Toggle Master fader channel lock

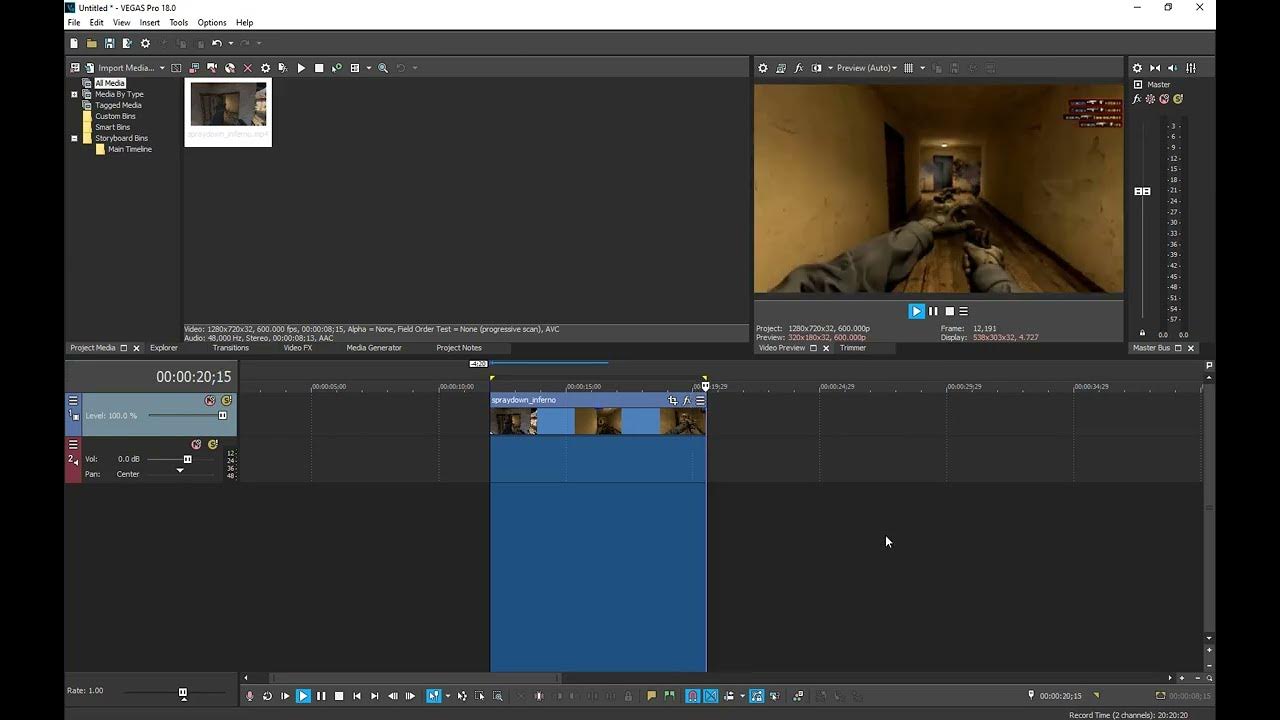click(x=1142, y=333)
